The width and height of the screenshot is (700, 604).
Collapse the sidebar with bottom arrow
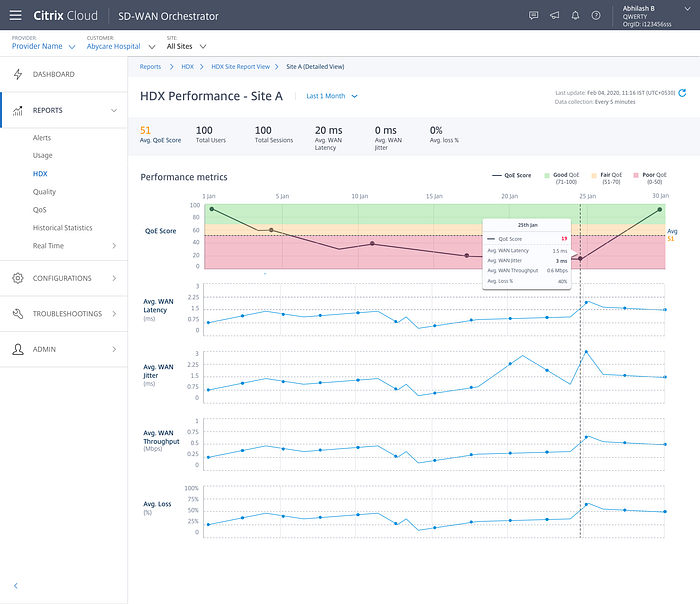coord(16,586)
